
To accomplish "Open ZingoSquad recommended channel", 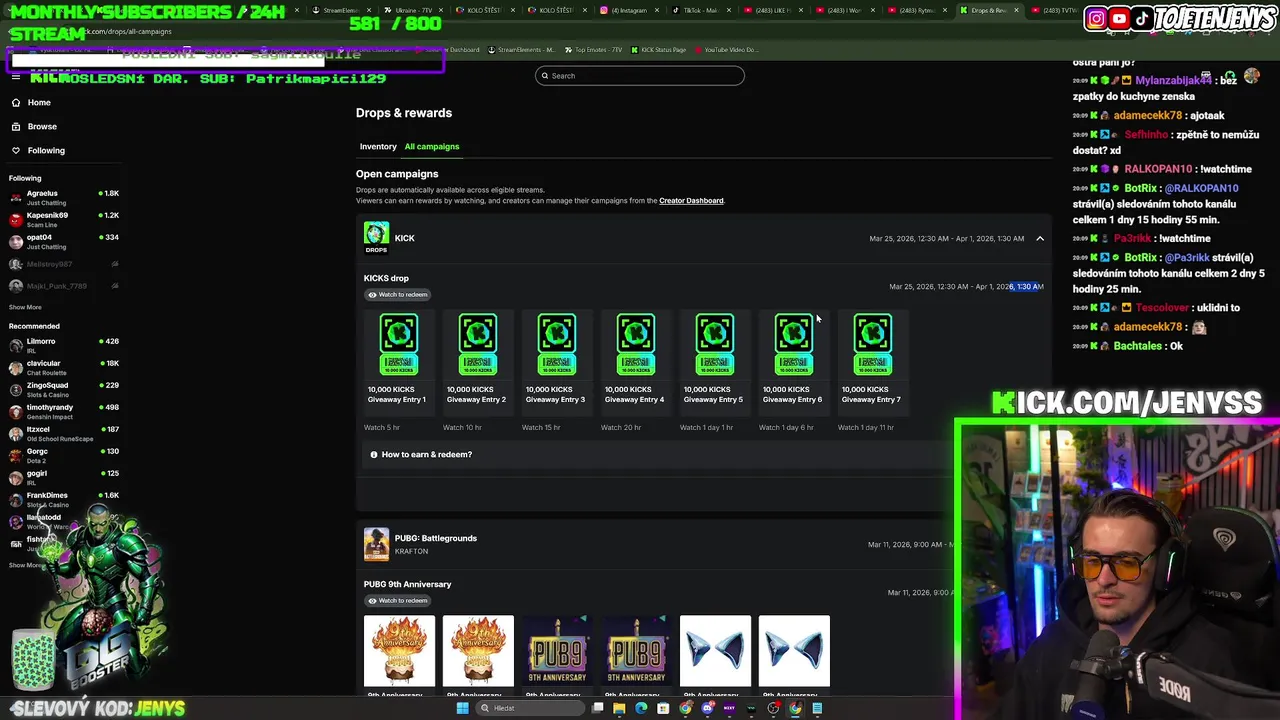I will [64, 389].
